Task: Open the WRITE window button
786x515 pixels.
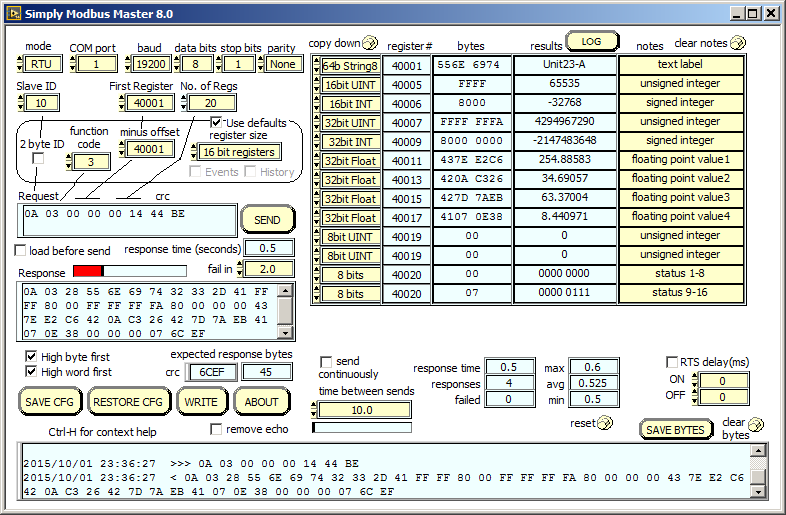Action: 201,402
